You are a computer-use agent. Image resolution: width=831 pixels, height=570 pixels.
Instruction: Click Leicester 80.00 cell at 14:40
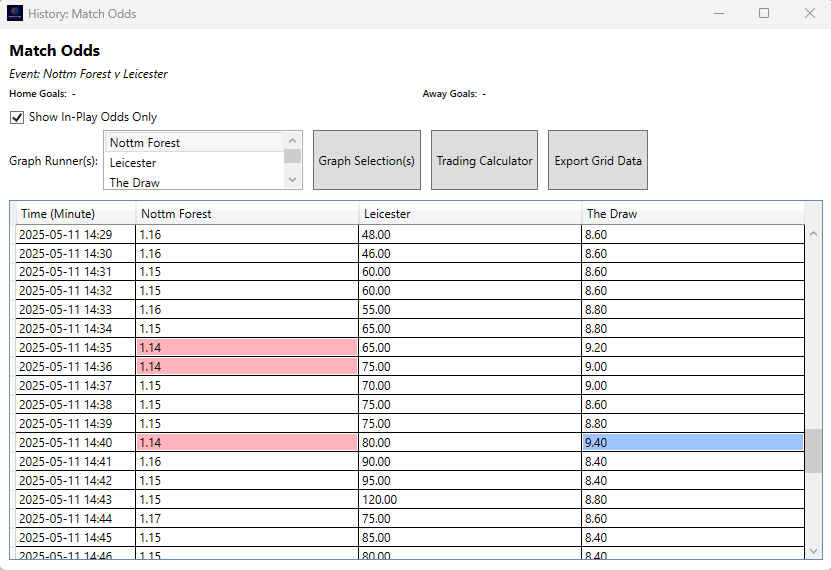[470, 442]
